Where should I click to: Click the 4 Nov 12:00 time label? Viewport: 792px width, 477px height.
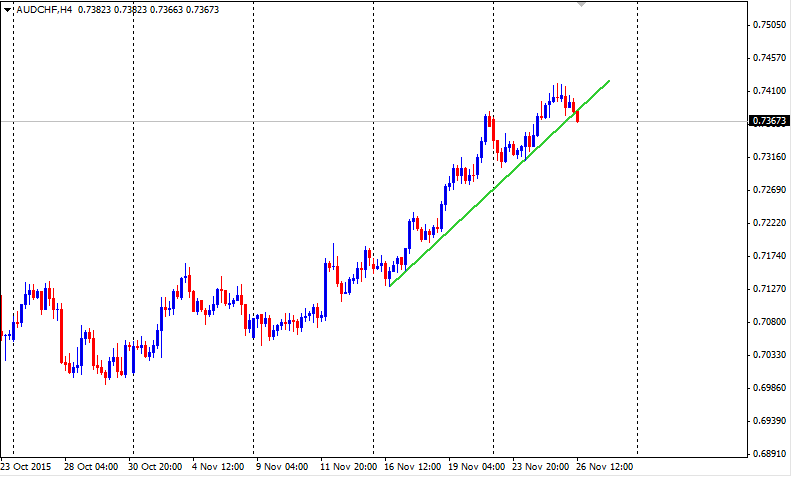(x=218, y=466)
